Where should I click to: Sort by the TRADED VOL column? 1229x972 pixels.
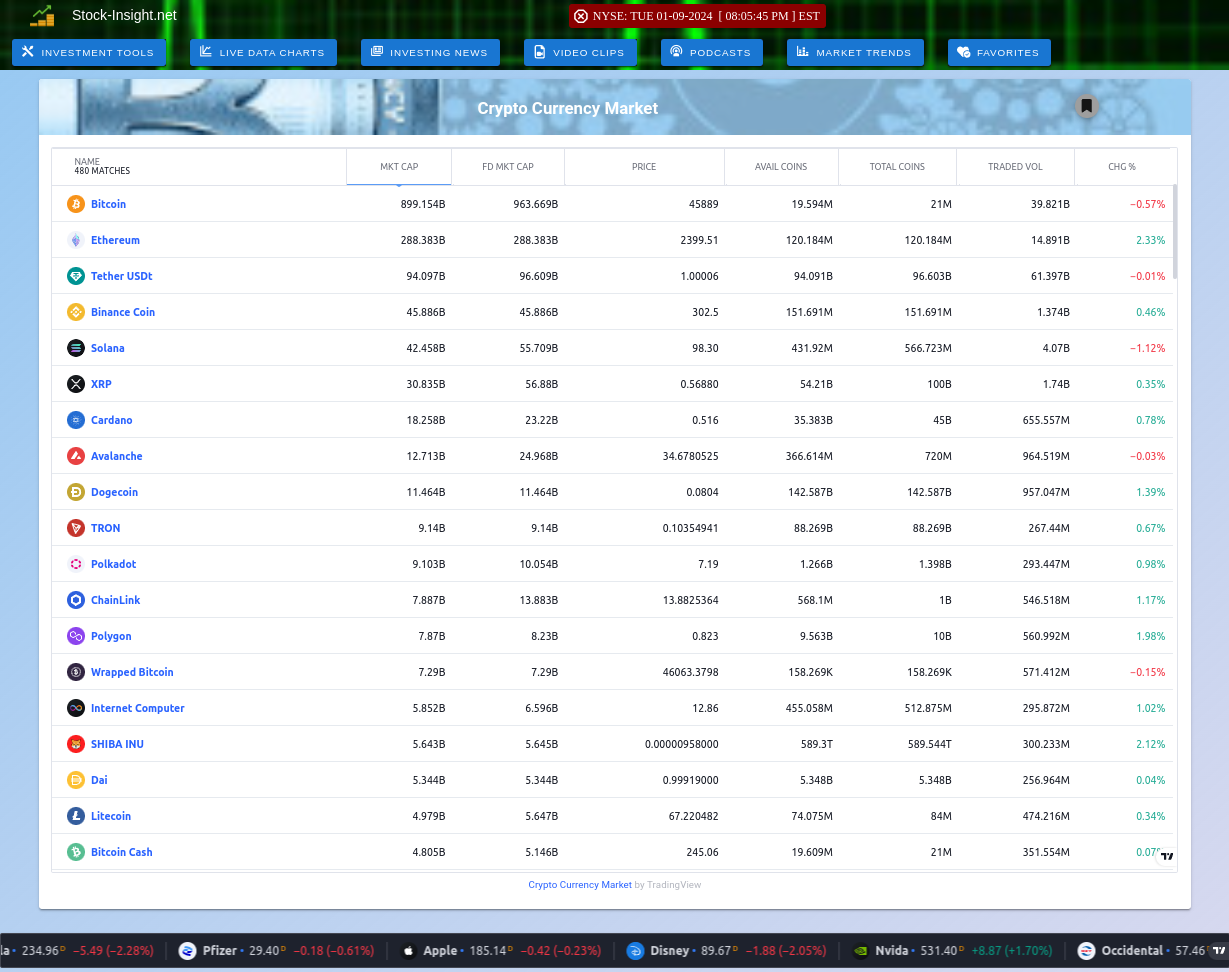tap(1015, 167)
